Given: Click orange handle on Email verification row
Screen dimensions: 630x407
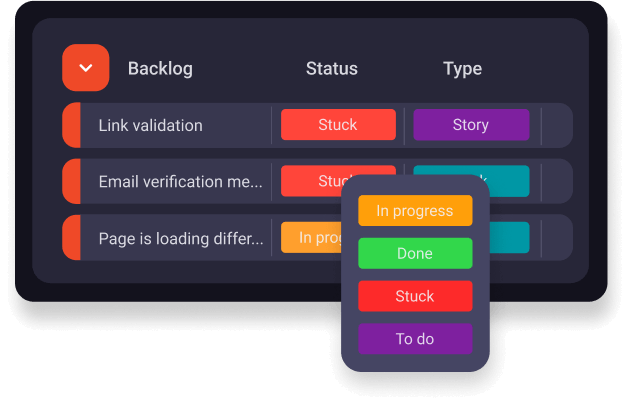Looking at the screenshot, I should [71, 182].
